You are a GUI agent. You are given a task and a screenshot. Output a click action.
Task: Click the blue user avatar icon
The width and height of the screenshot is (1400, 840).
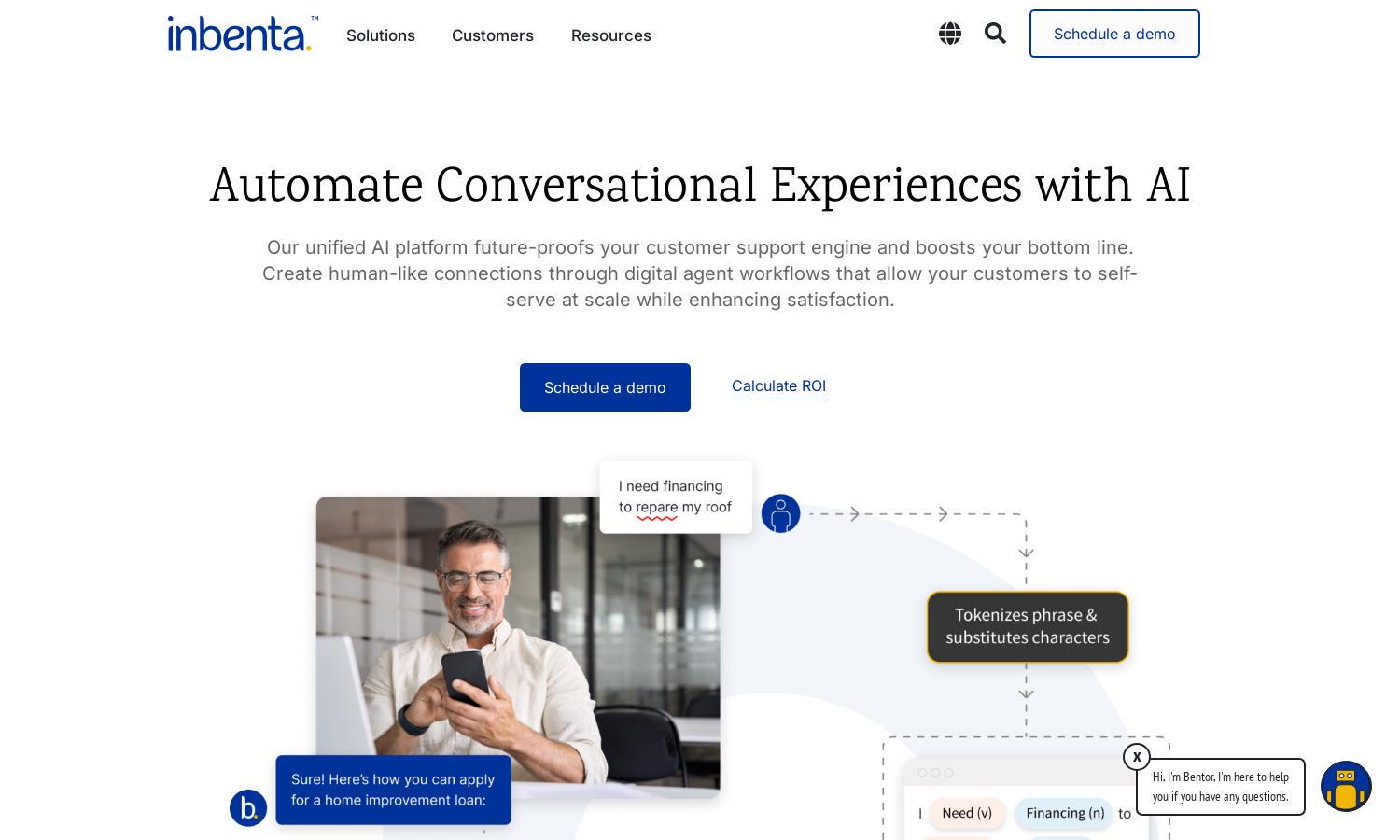pos(780,513)
